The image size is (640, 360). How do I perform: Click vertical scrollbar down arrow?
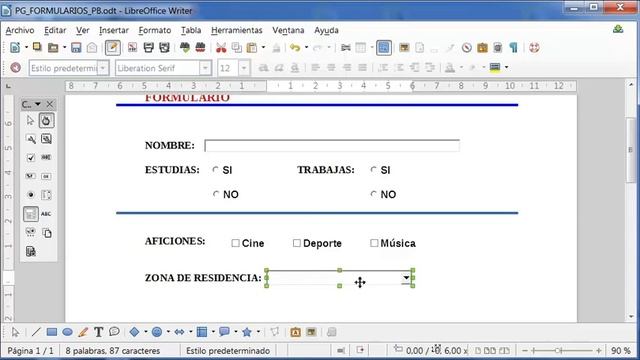(x=631, y=316)
